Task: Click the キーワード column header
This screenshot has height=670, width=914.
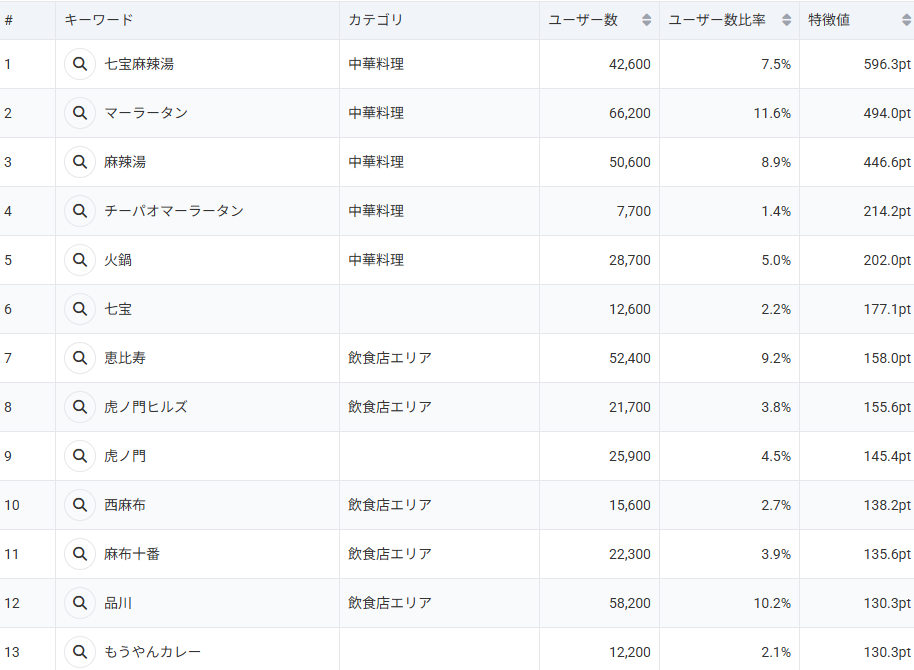Action: pos(99,20)
